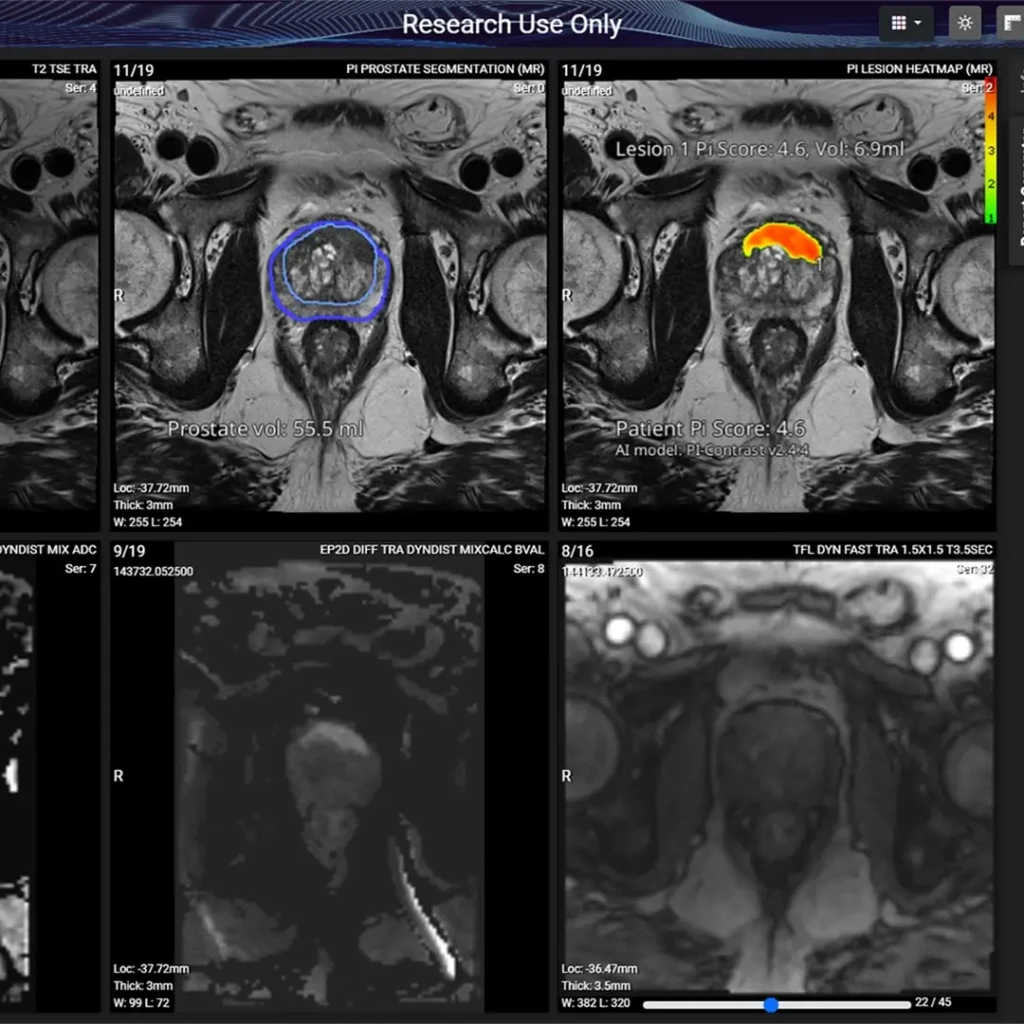This screenshot has width=1024, height=1024.
Task: Click the Research Use Only banner
Action: click(512, 24)
